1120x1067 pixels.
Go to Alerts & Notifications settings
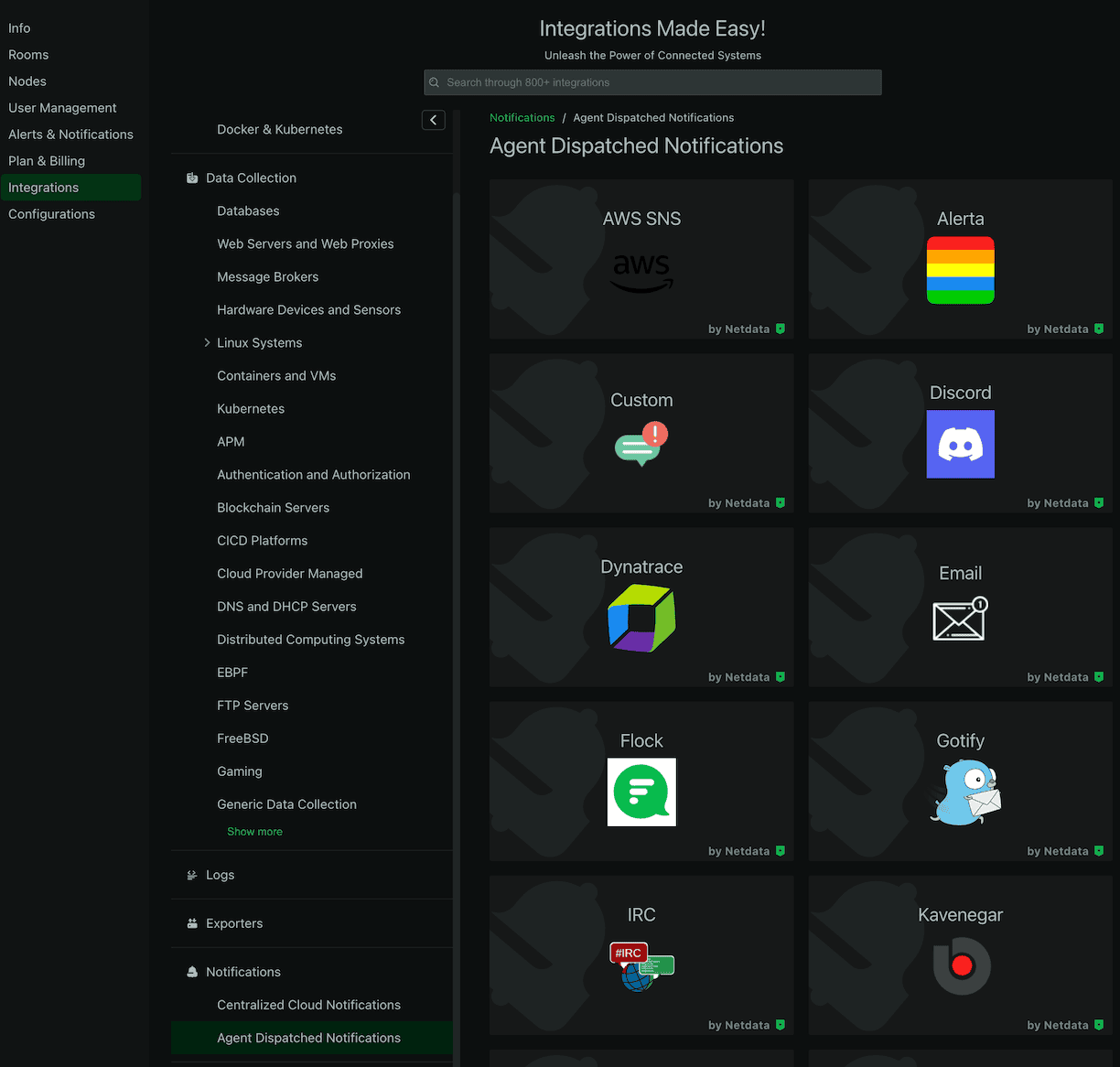pos(70,135)
